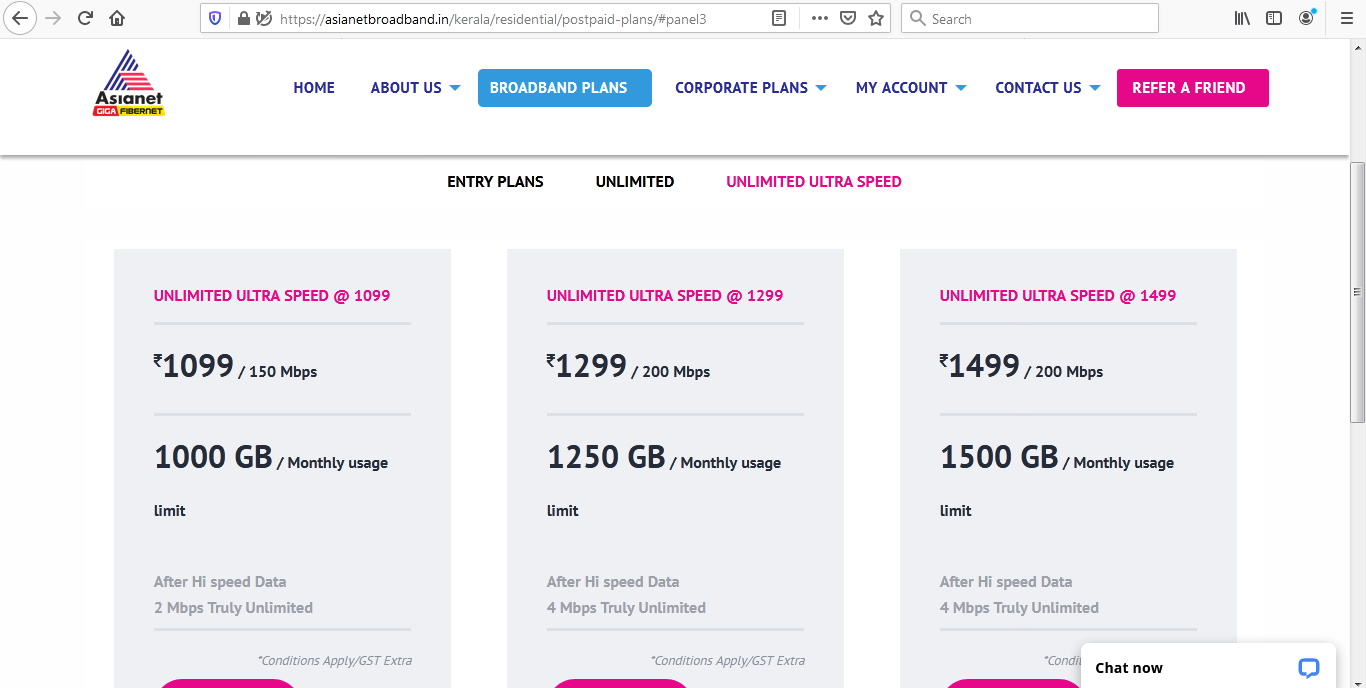
Task: Expand the CONTACT US dropdown arrow
Action: click(1095, 88)
